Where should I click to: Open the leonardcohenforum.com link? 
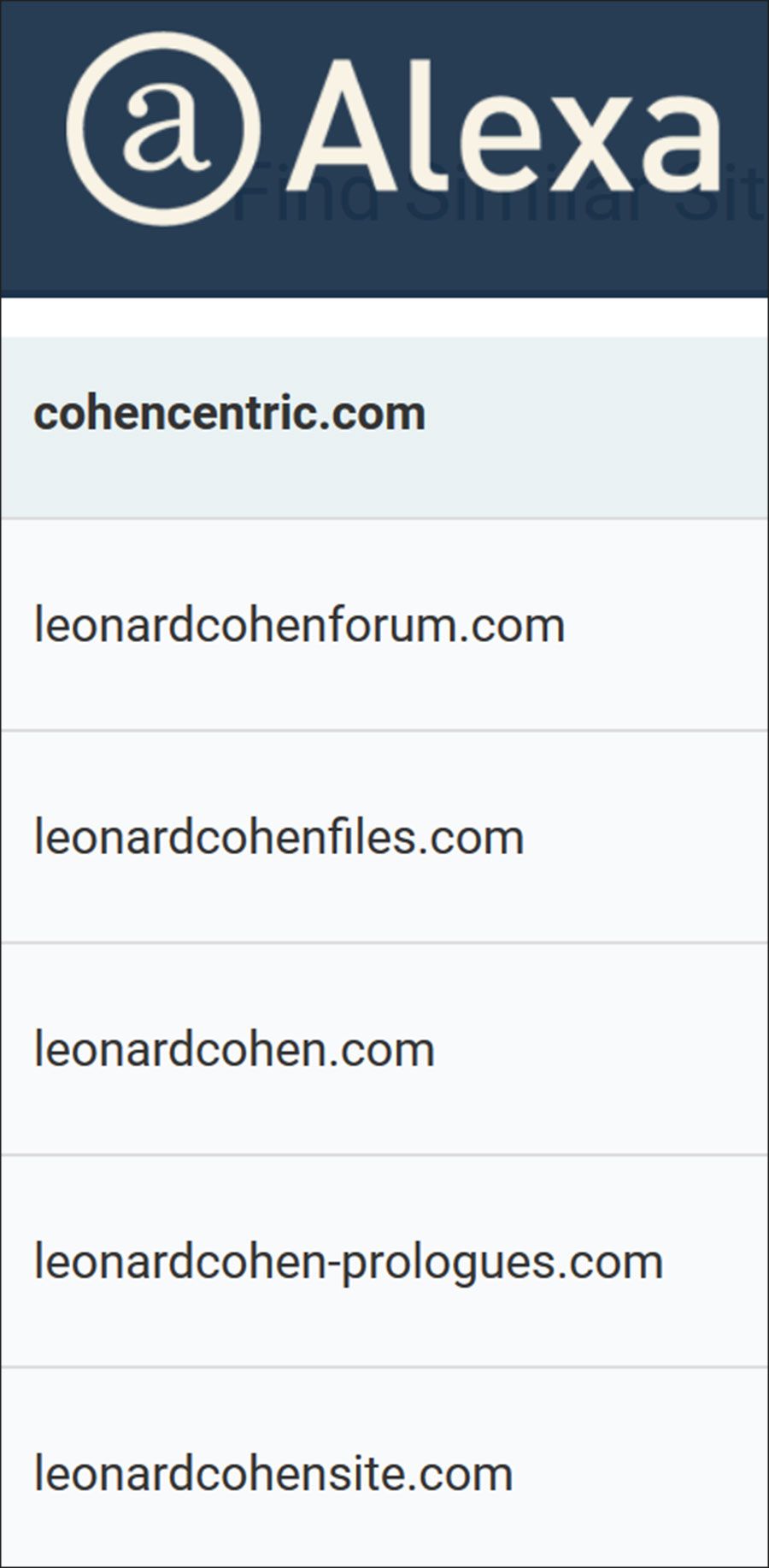(x=299, y=625)
